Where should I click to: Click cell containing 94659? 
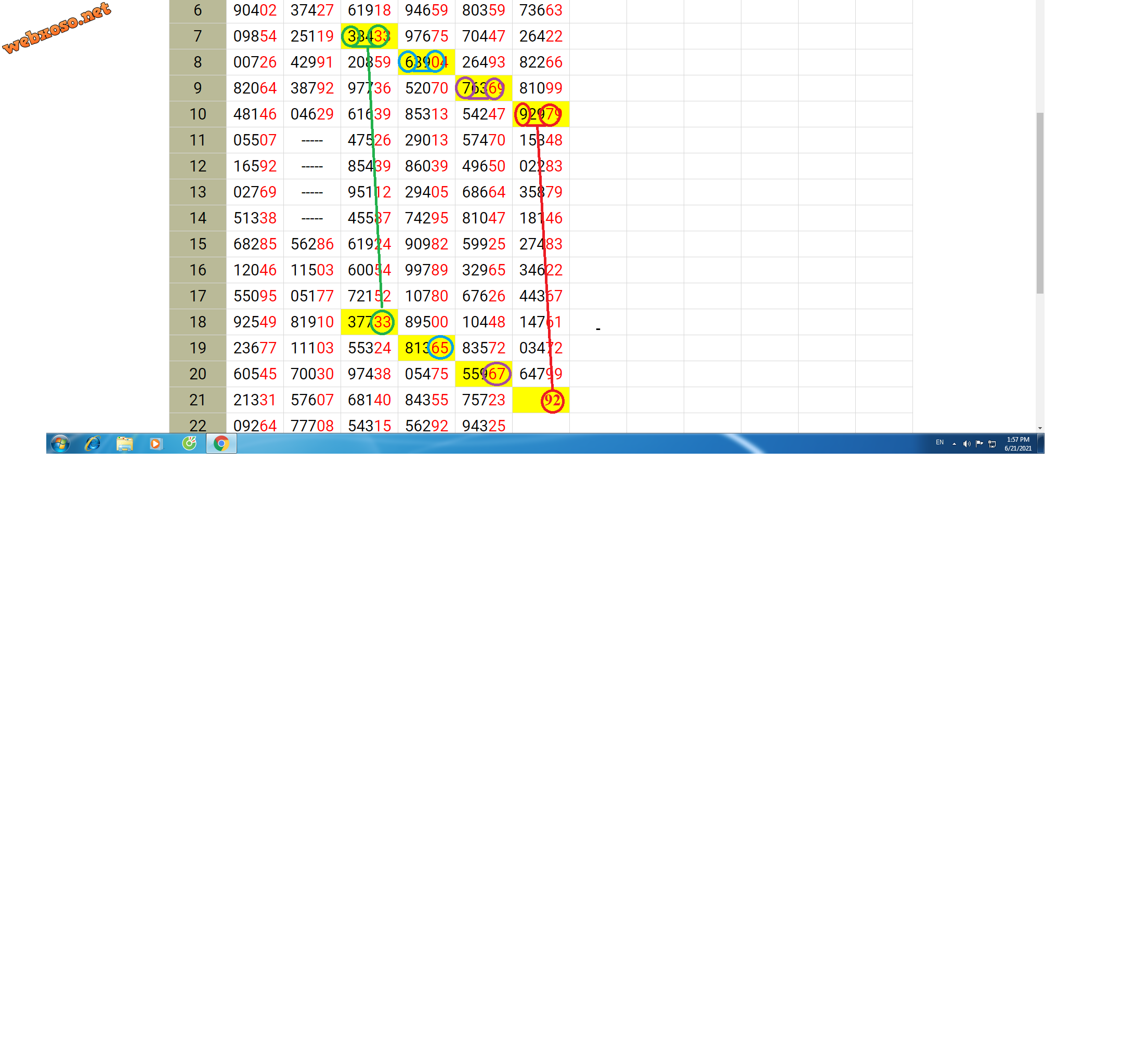click(x=426, y=10)
